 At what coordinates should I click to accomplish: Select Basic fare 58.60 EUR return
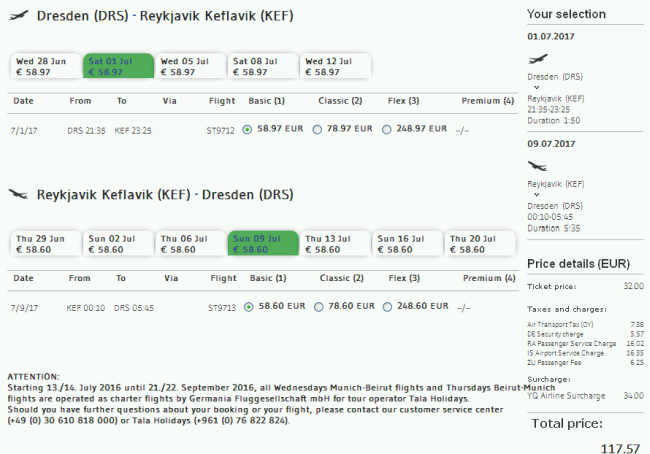[x=248, y=307]
